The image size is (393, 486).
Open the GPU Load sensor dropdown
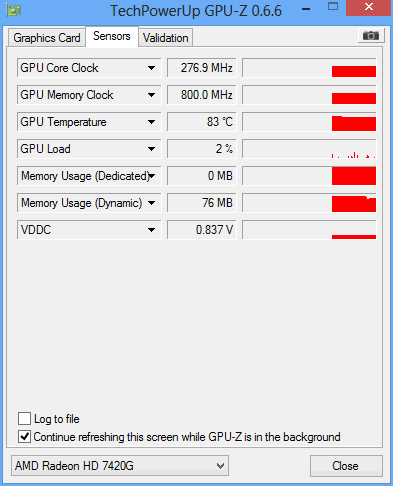tap(151, 149)
